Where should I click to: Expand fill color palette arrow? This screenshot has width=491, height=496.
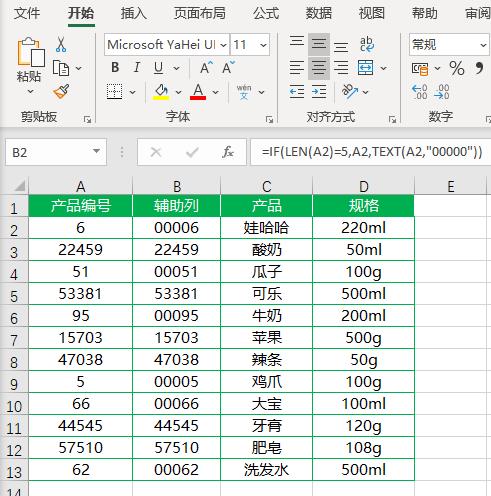[179, 92]
